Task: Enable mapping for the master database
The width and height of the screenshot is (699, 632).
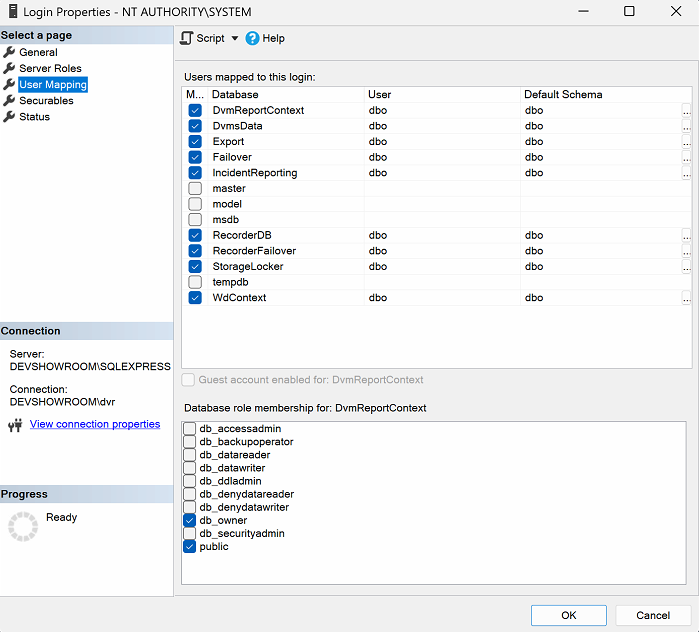Action: [x=195, y=188]
